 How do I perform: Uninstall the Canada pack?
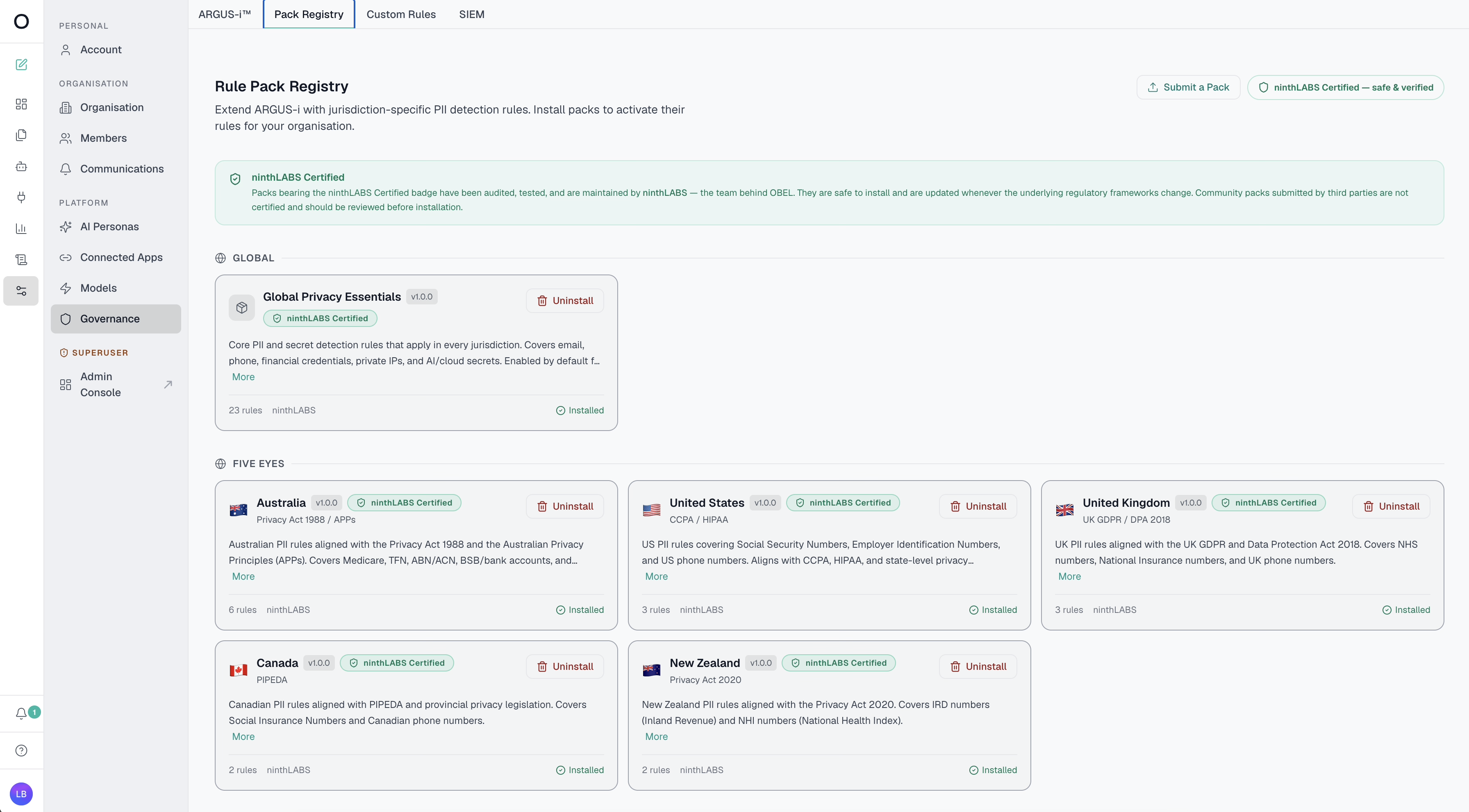pos(564,666)
